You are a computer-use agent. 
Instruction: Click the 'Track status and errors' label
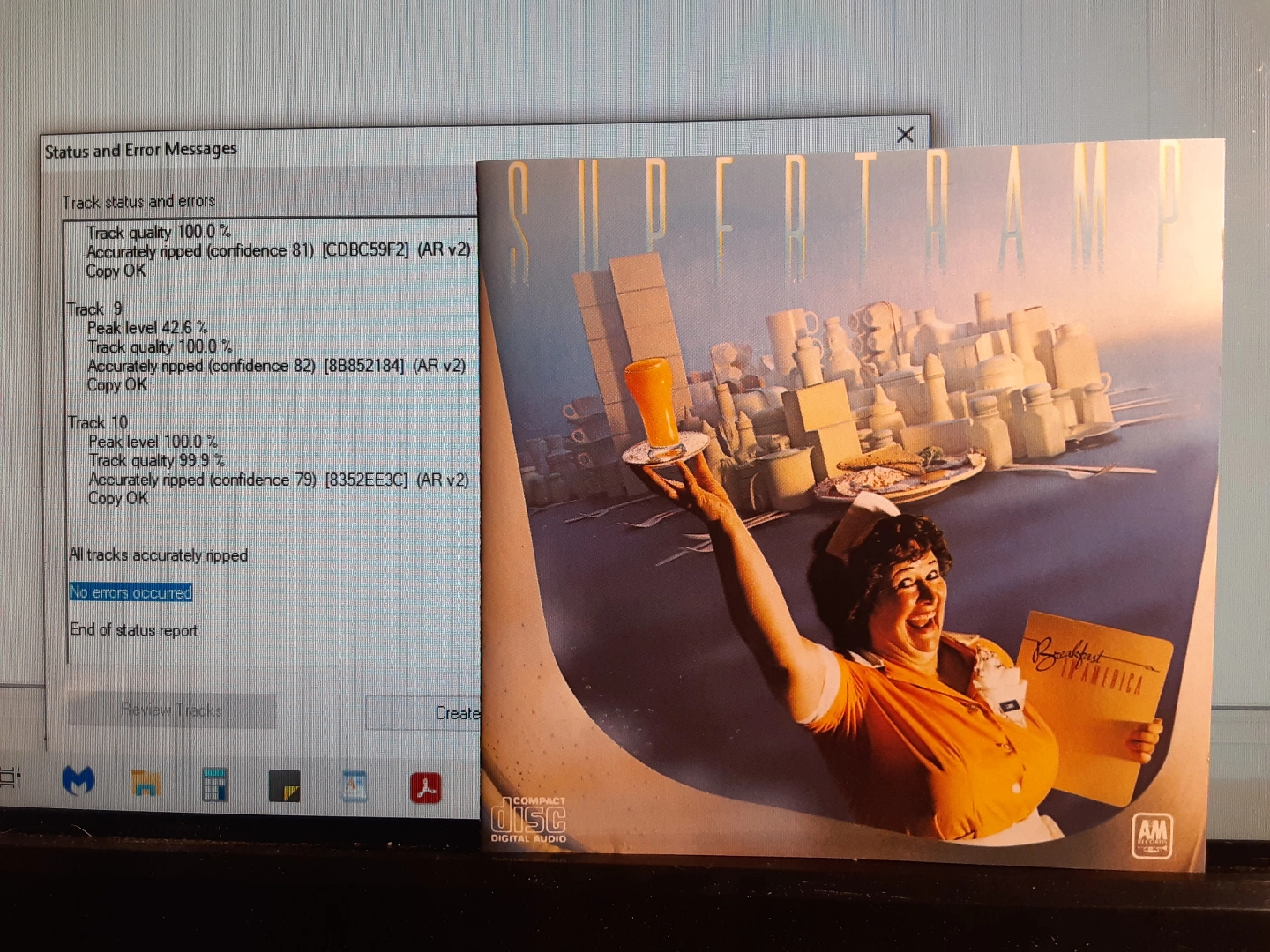click(138, 202)
